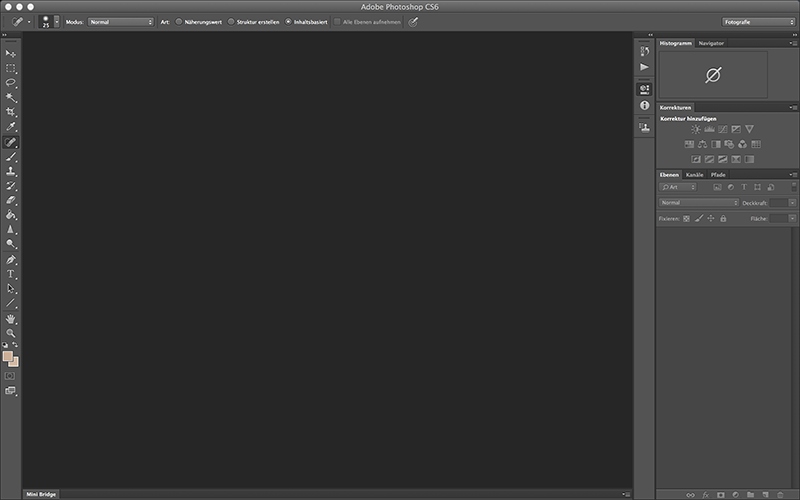Open the brush picker dropdown arrow
The height and width of the screenshot is (500, 800).
point(57,21)
